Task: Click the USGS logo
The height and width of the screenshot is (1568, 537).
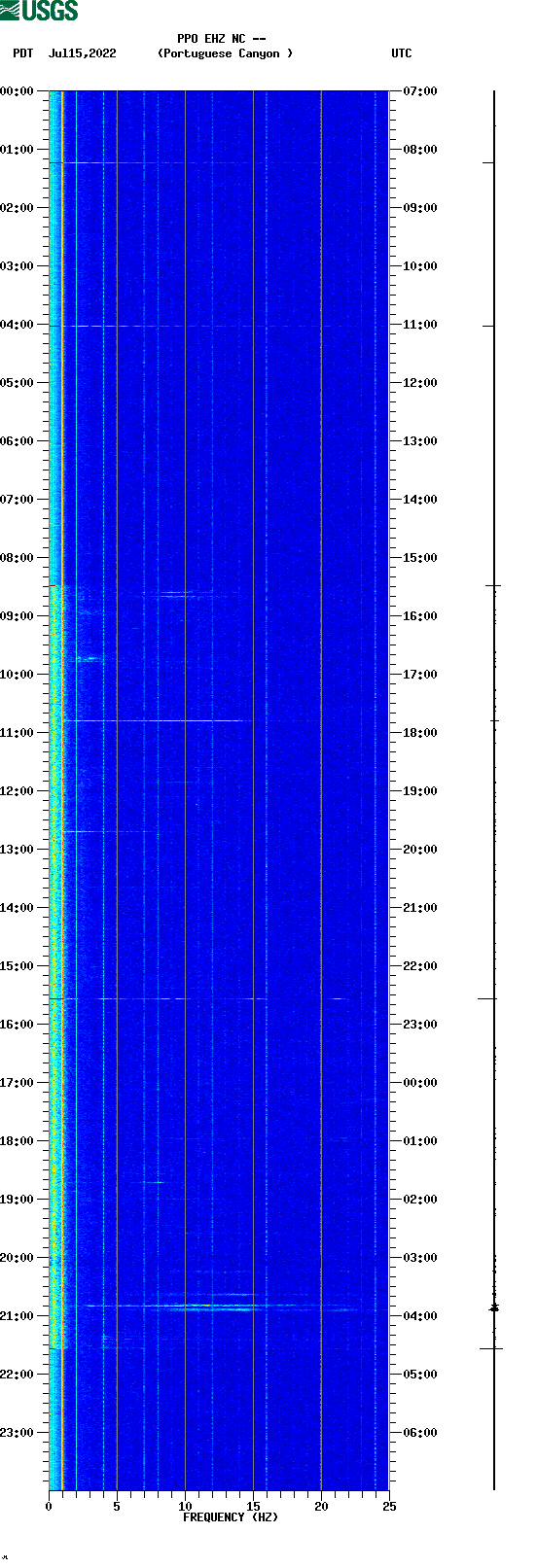Action: click(x=39, y=11)
